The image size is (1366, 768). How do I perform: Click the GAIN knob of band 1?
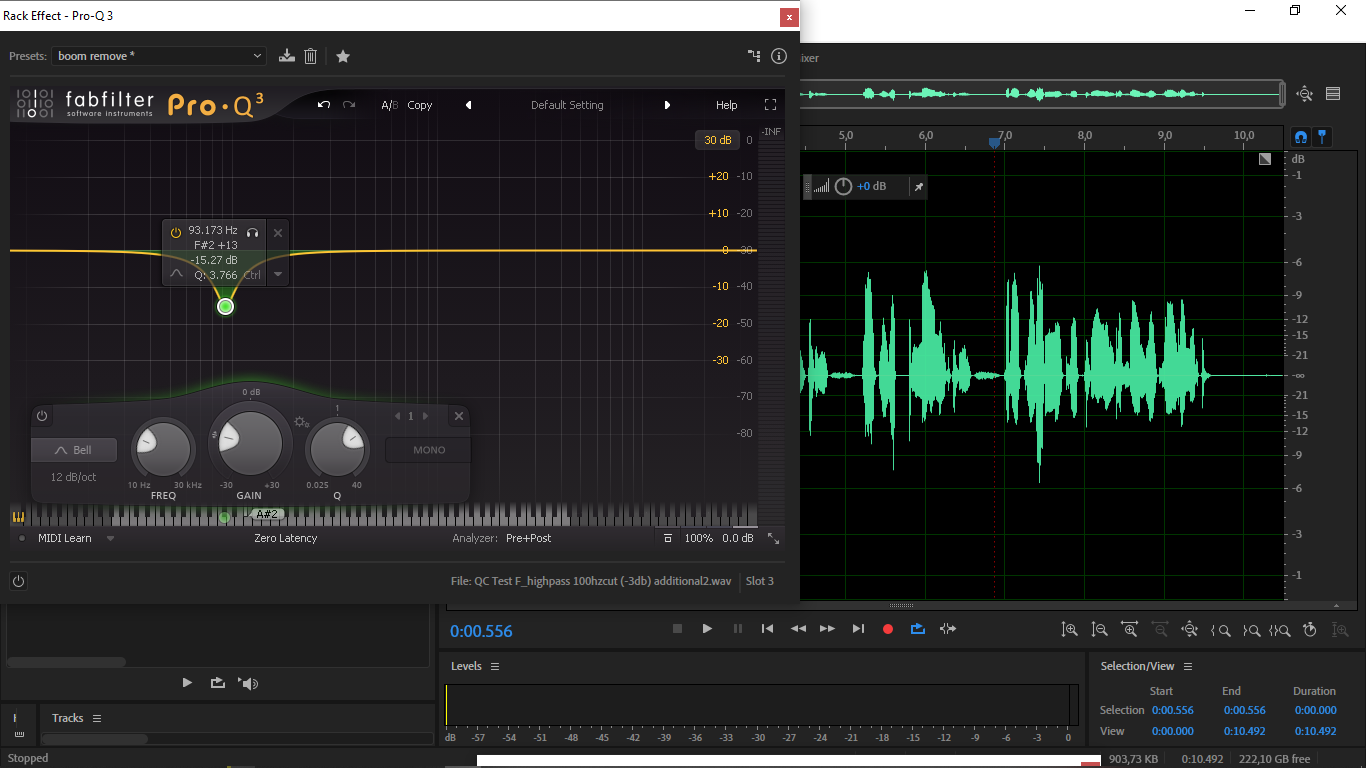coord(250,442)
